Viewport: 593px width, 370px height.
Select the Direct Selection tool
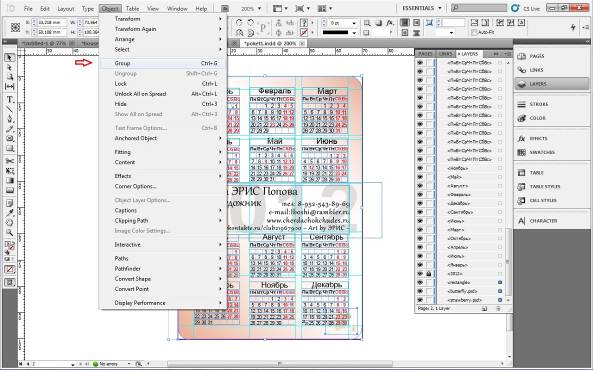[x=9, y=68]
